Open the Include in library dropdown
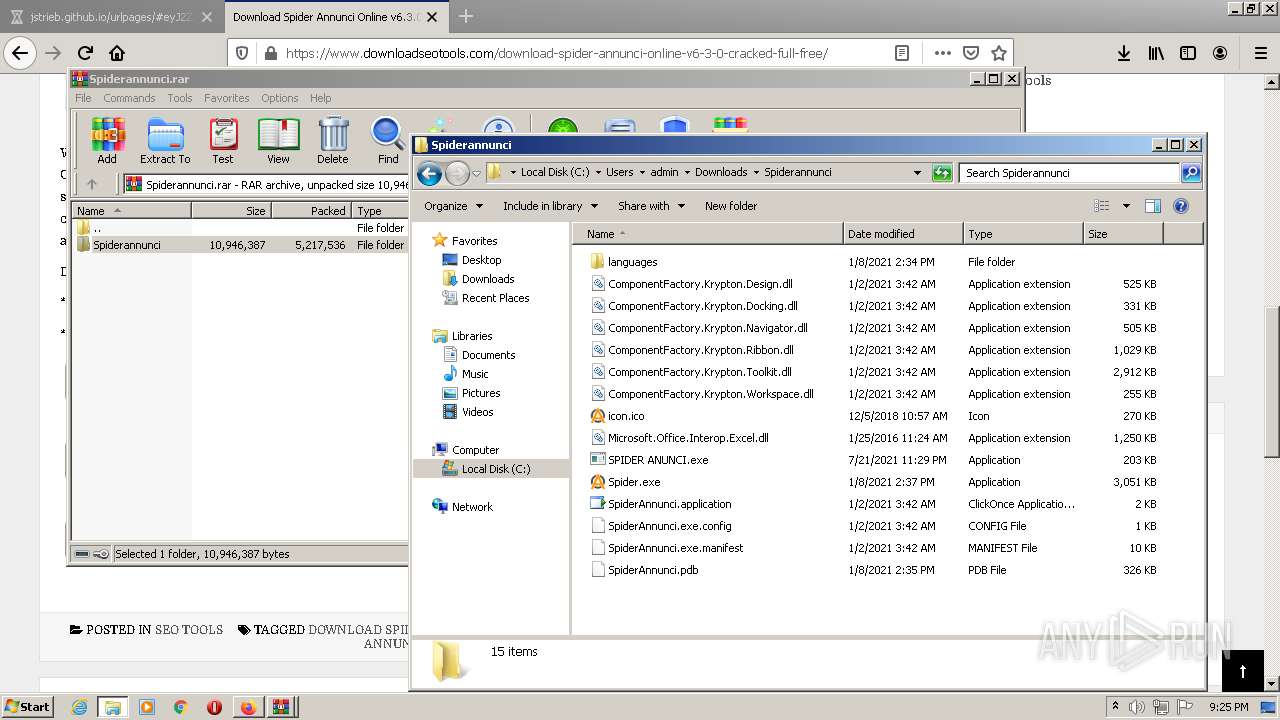 point(550,206)
